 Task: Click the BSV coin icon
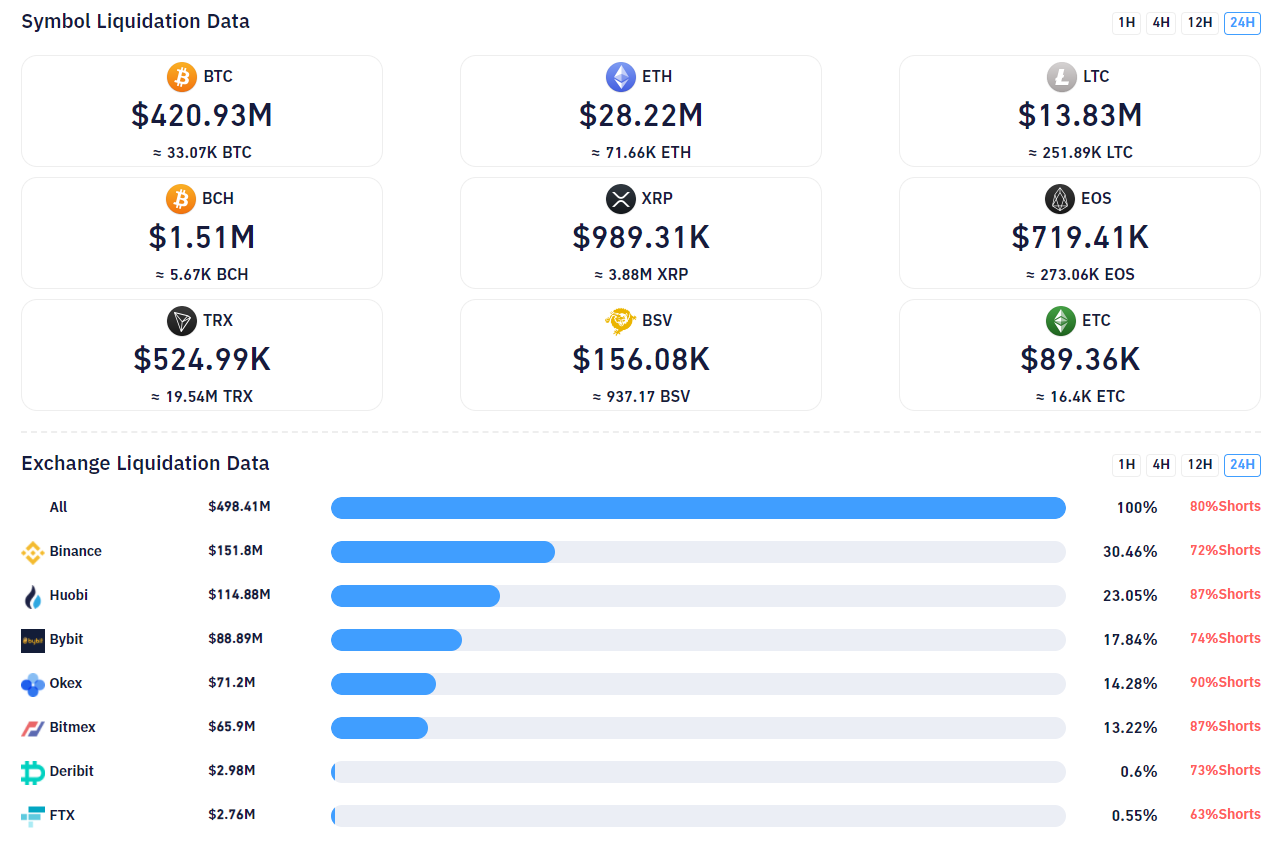point(621,321)
